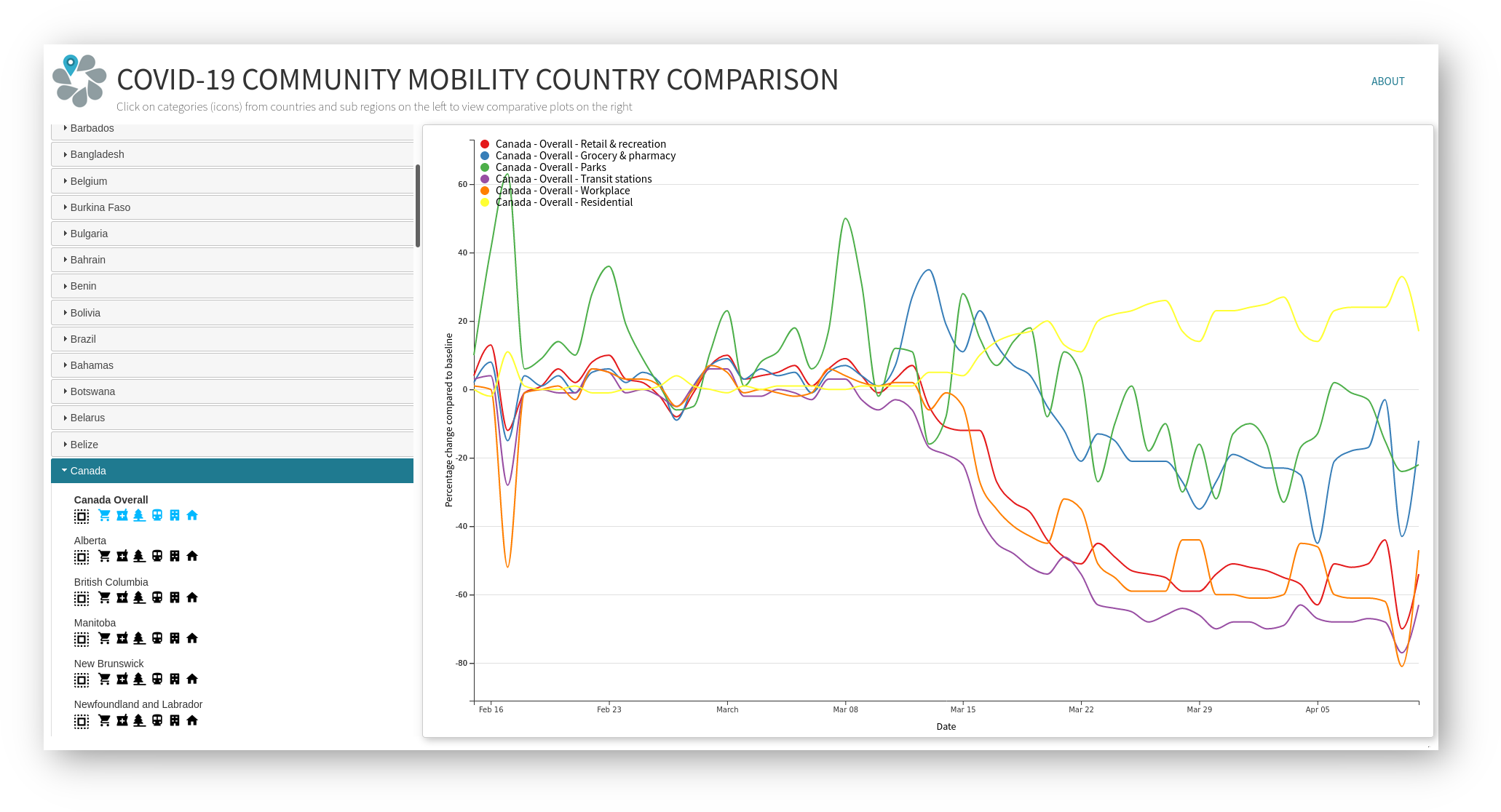The image size is (1501, 812).
Task: Open the Belize accordion item
Action: coord(232,445)
